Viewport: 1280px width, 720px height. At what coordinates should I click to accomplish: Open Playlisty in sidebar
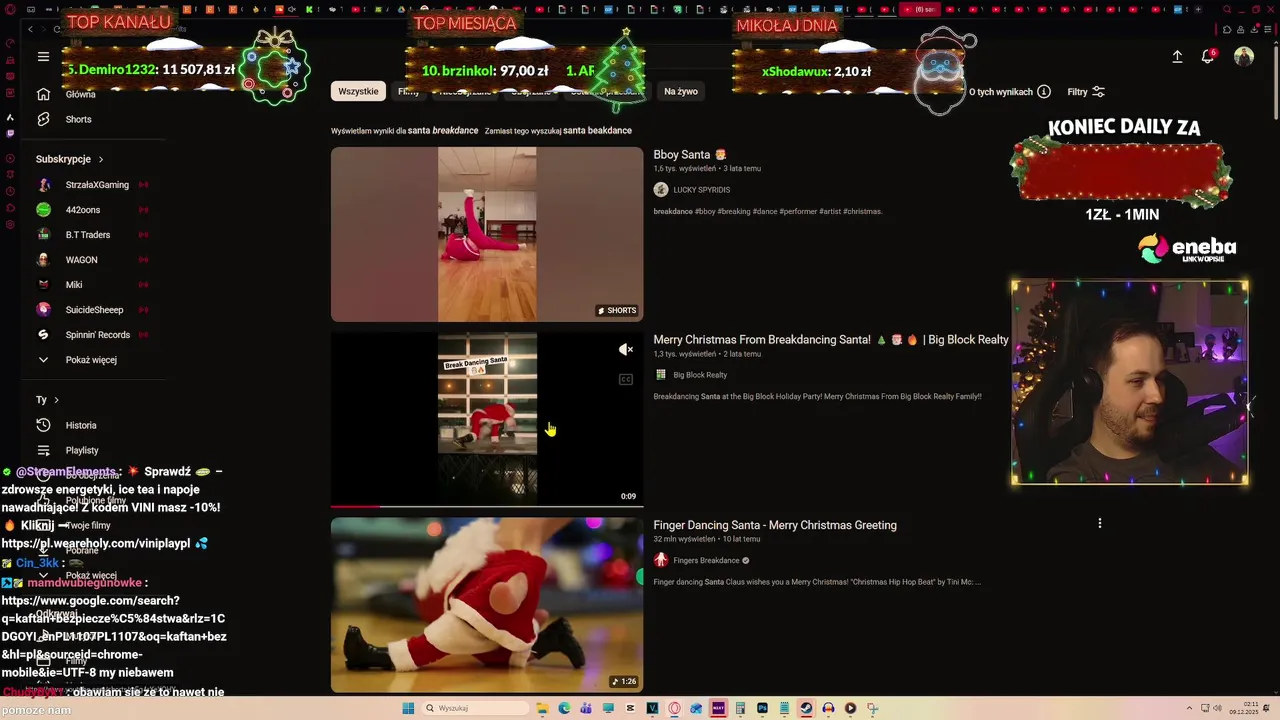point(82,450)
